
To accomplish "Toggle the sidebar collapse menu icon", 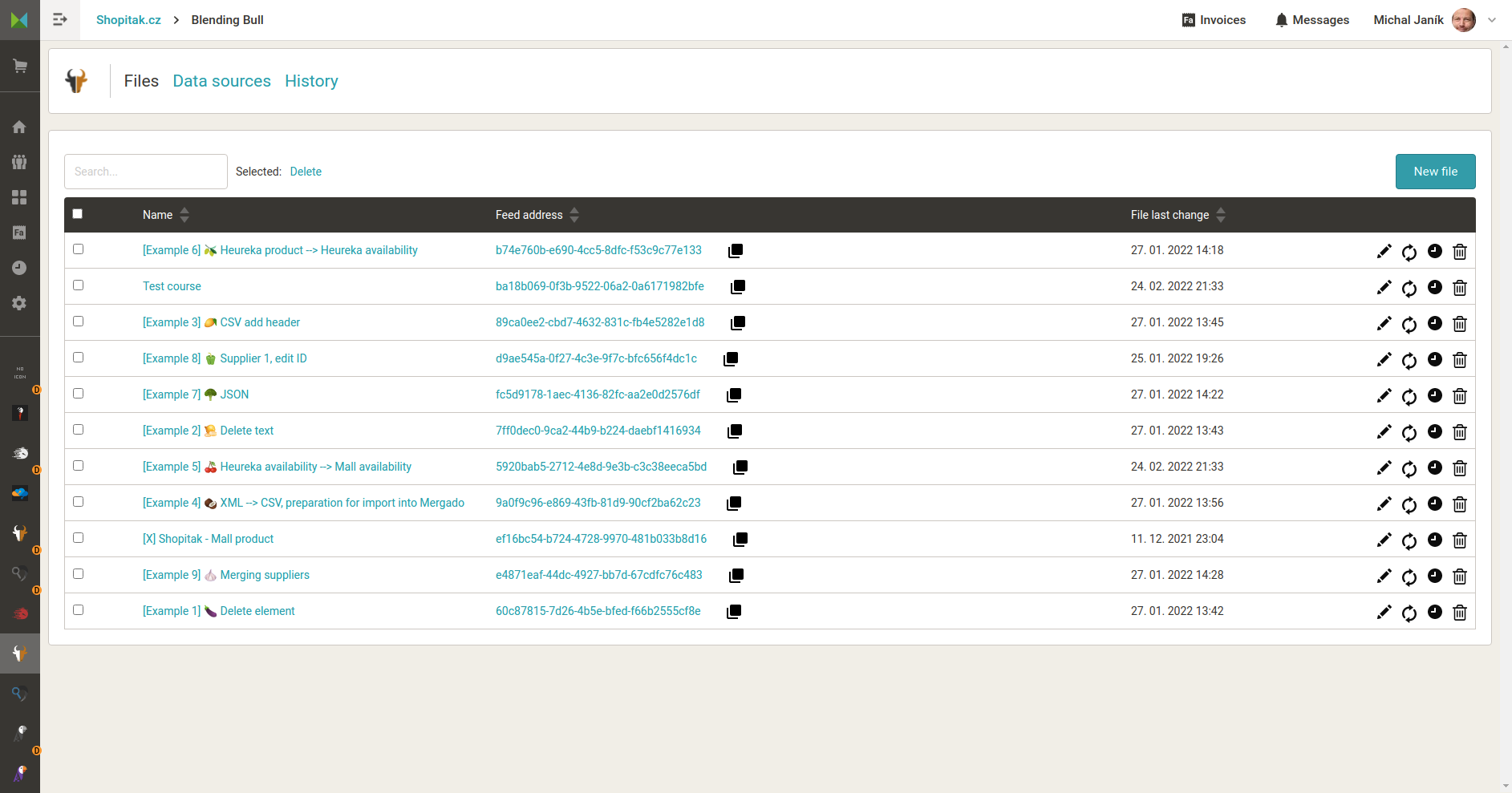I will coord(60,19).
